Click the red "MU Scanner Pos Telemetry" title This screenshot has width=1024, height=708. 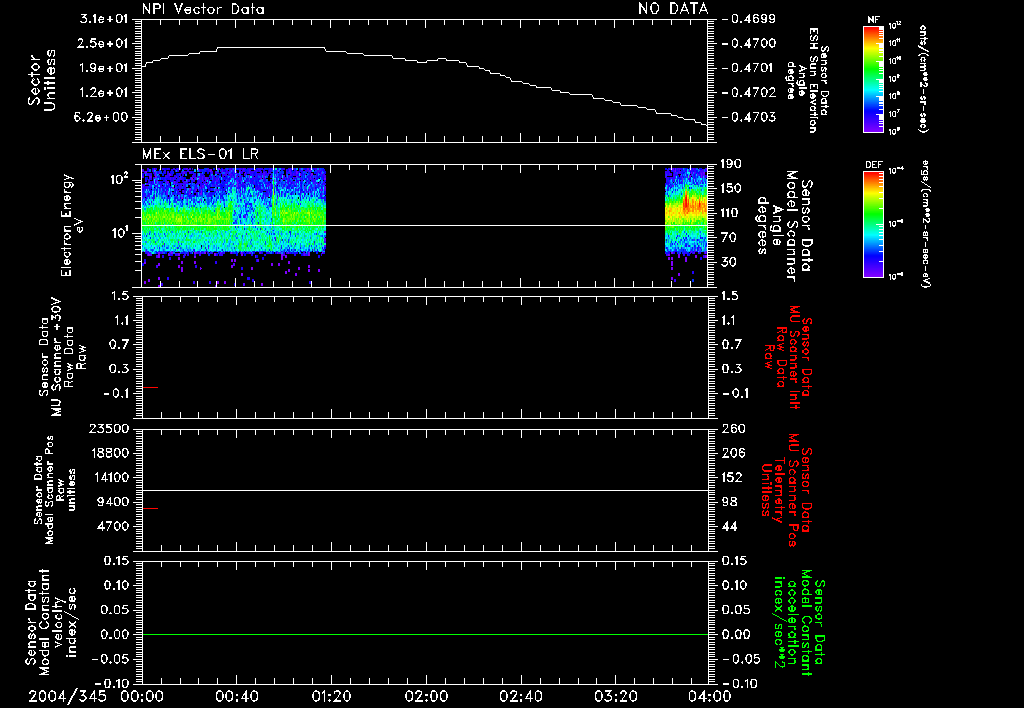click(x=786, y=490)
